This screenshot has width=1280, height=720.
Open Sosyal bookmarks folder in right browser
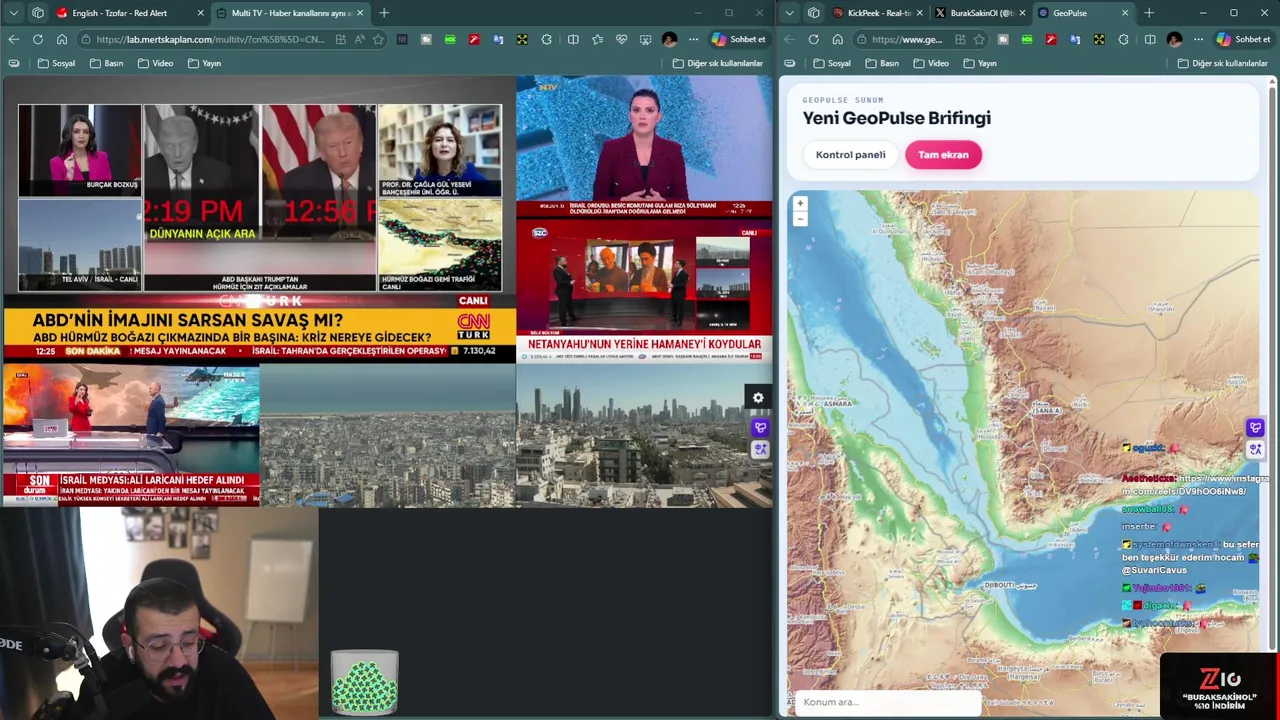pyautogui.click(x=832, y=63)
